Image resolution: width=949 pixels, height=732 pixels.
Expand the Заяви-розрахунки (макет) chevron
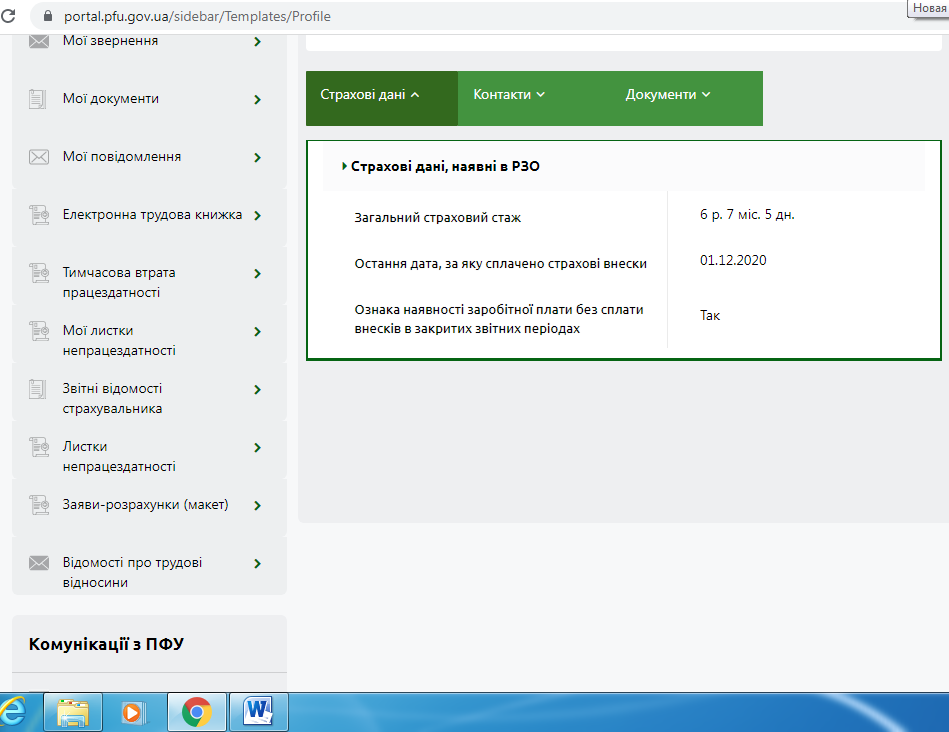click(257, 506)
